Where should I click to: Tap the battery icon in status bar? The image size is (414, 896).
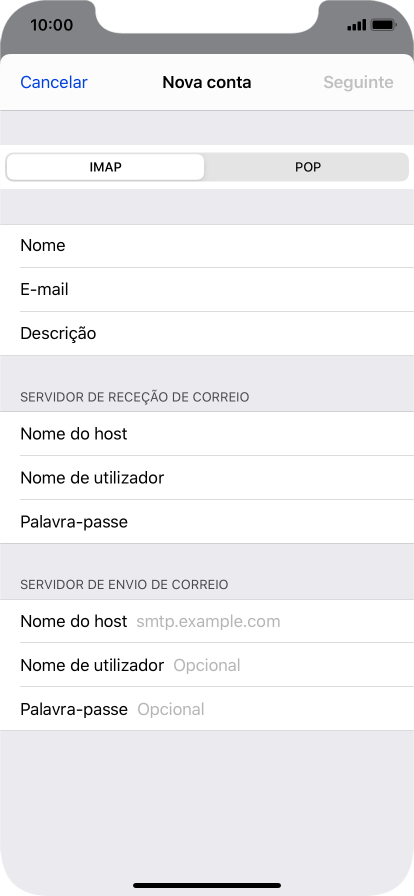point(383,25)
